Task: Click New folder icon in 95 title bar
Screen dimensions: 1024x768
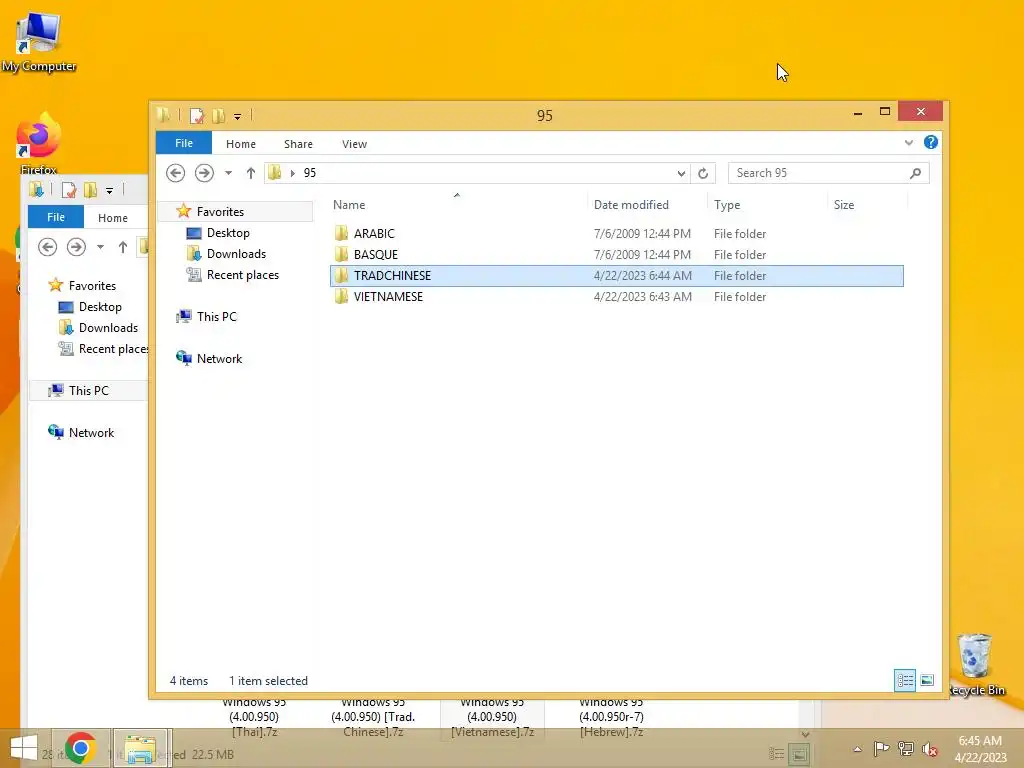Action: [219, 116]
